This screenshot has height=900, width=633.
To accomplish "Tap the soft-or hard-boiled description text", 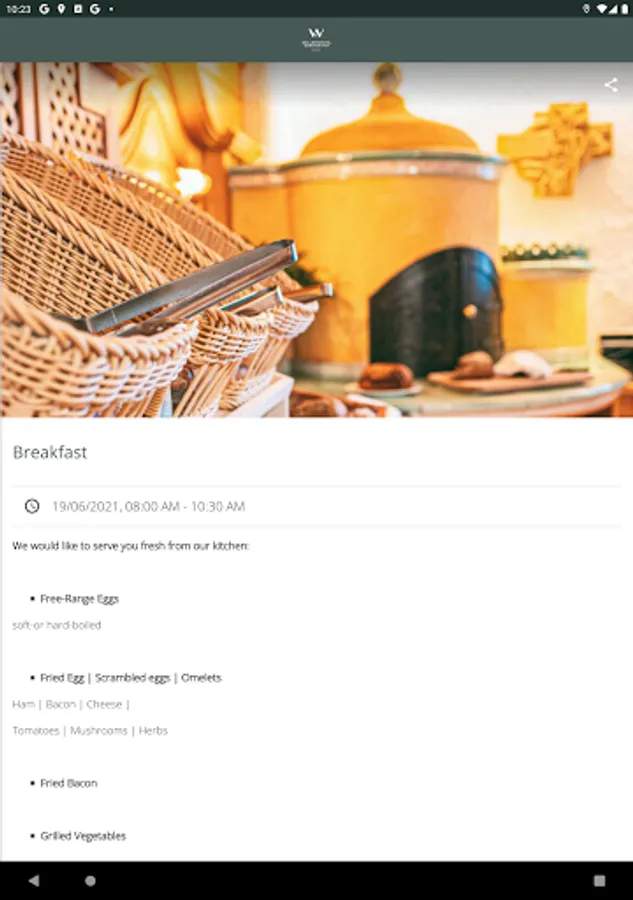I will click(56, 625).
